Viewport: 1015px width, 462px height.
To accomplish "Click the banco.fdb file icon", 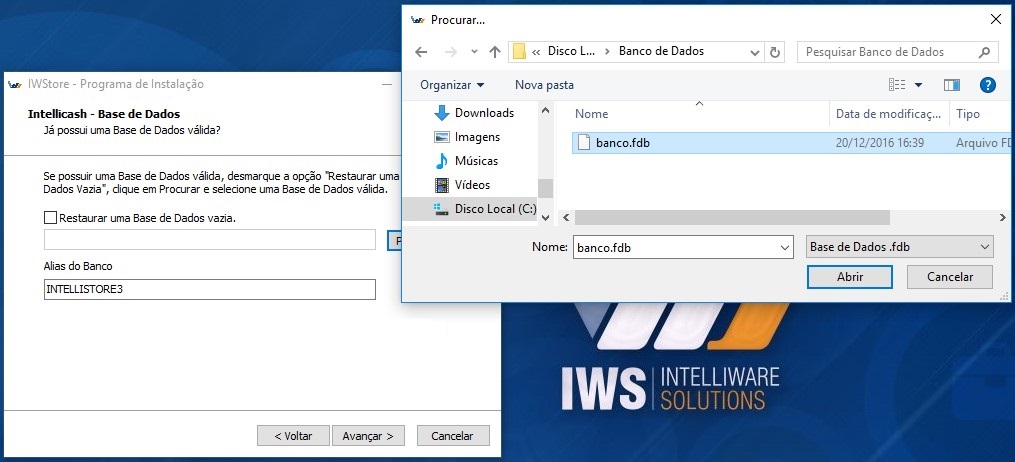I will tap(584, 142).
